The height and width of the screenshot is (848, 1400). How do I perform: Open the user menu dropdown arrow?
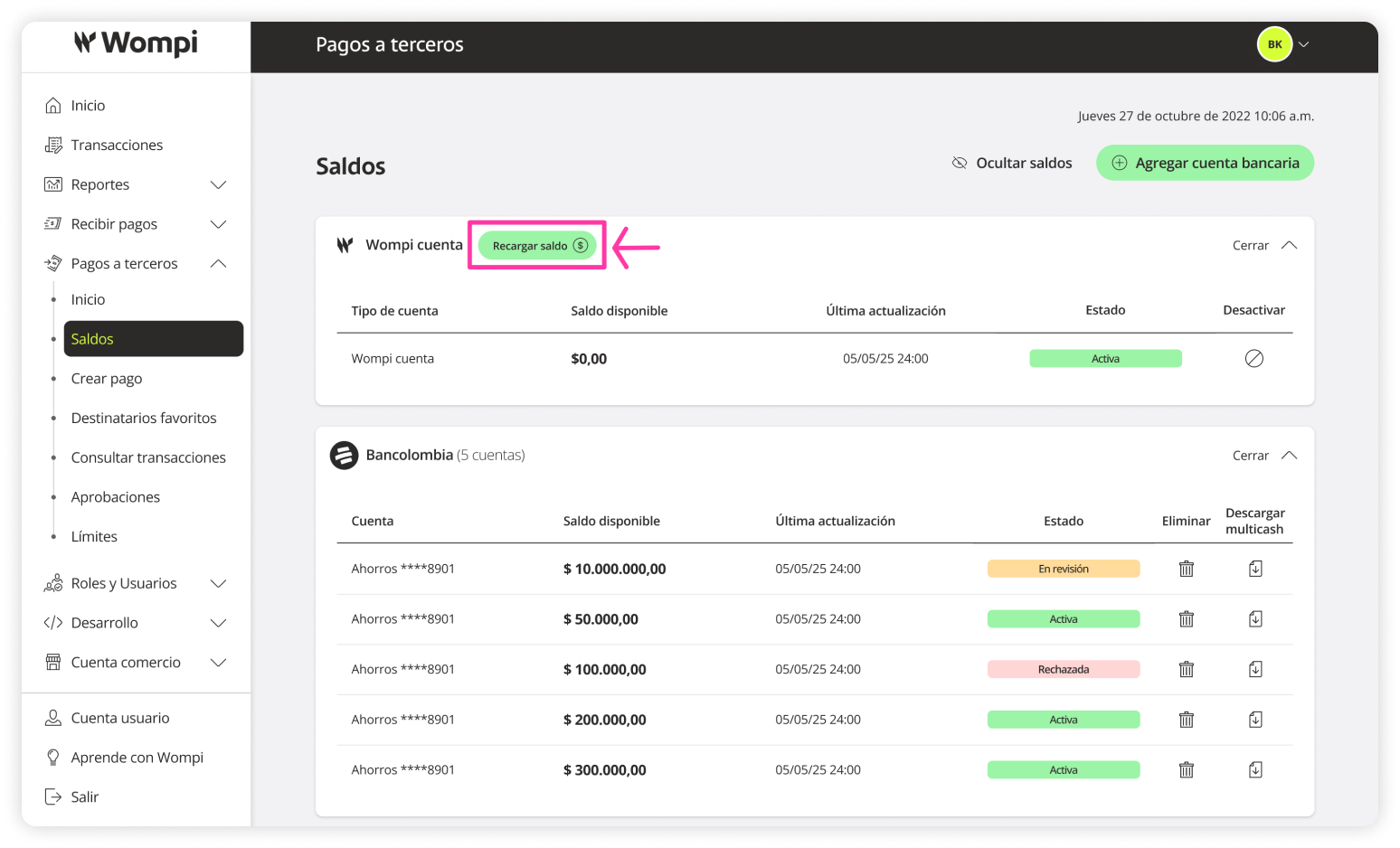(1304, 44)
